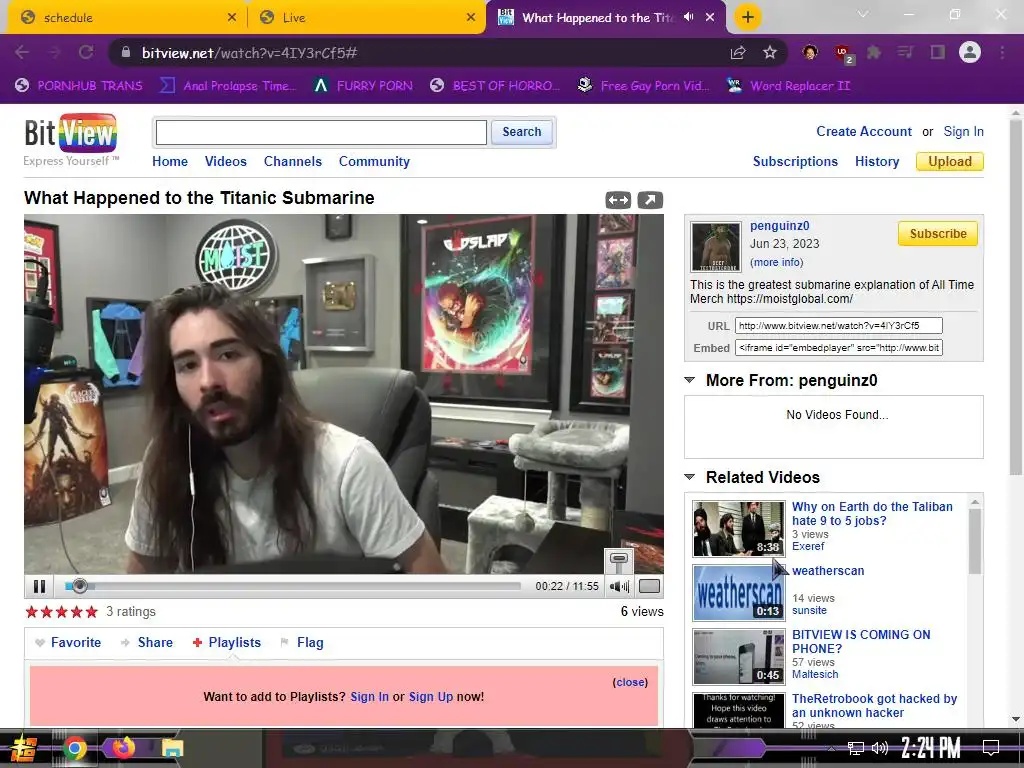The height and width of the screenshot is (768, 1024).
Task: Open the notifications action center icon
Action: click(991, 747)
